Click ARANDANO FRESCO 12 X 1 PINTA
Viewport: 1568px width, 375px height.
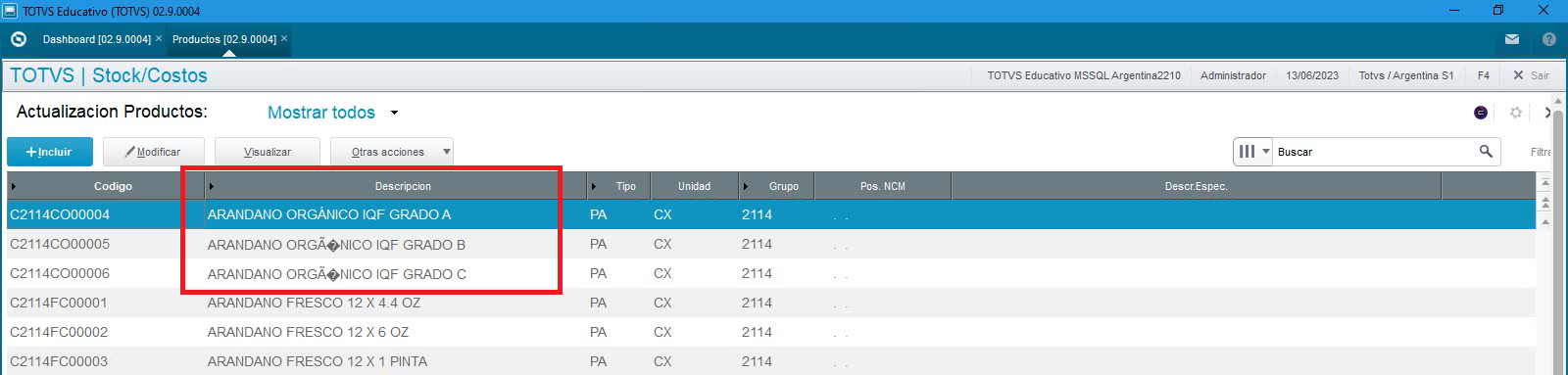(318, 361)
